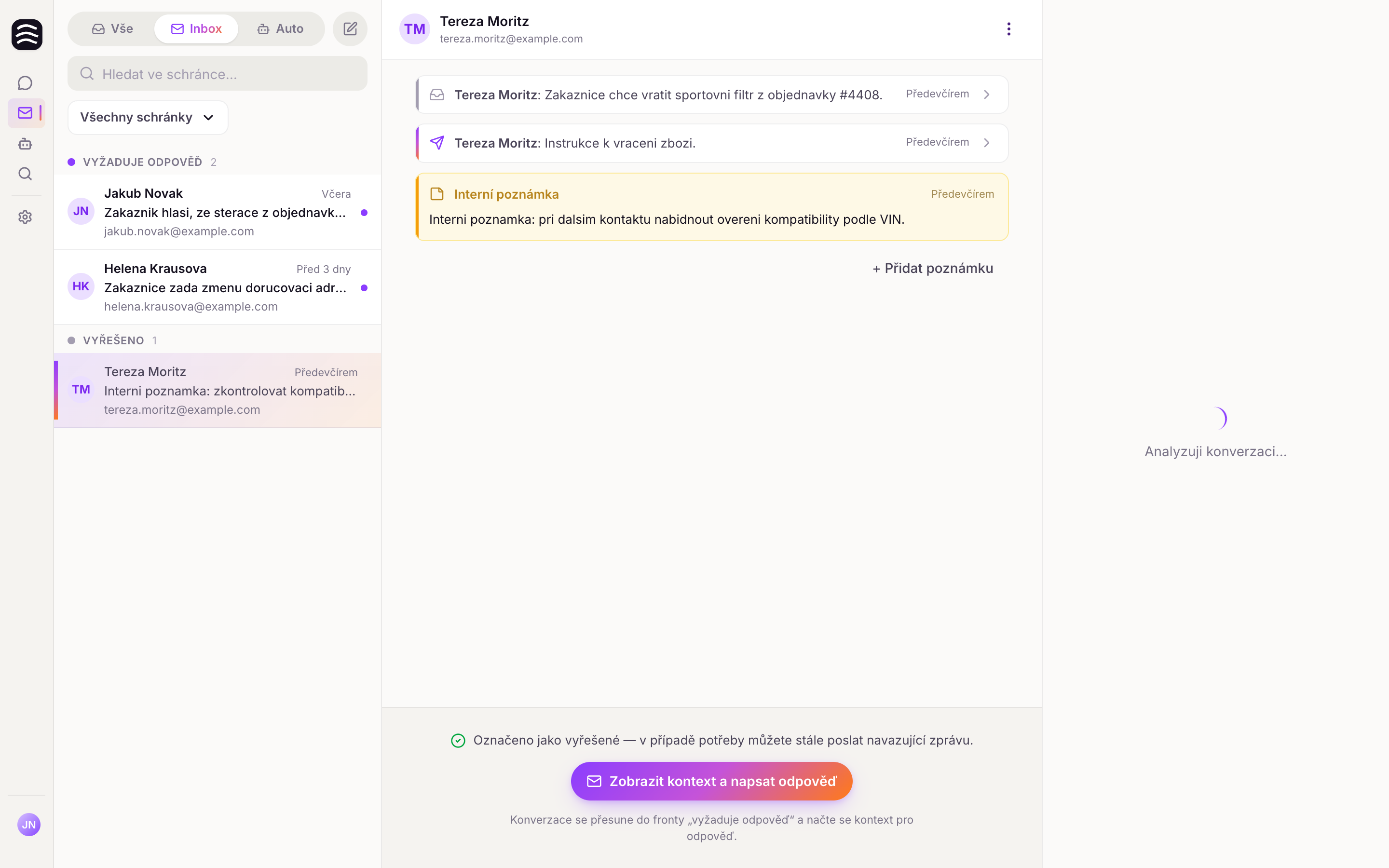Screen dimensions: 1389x868
Task: Collapse the Vyžaduje odpověď section header
Action: (x=142, y=162)
